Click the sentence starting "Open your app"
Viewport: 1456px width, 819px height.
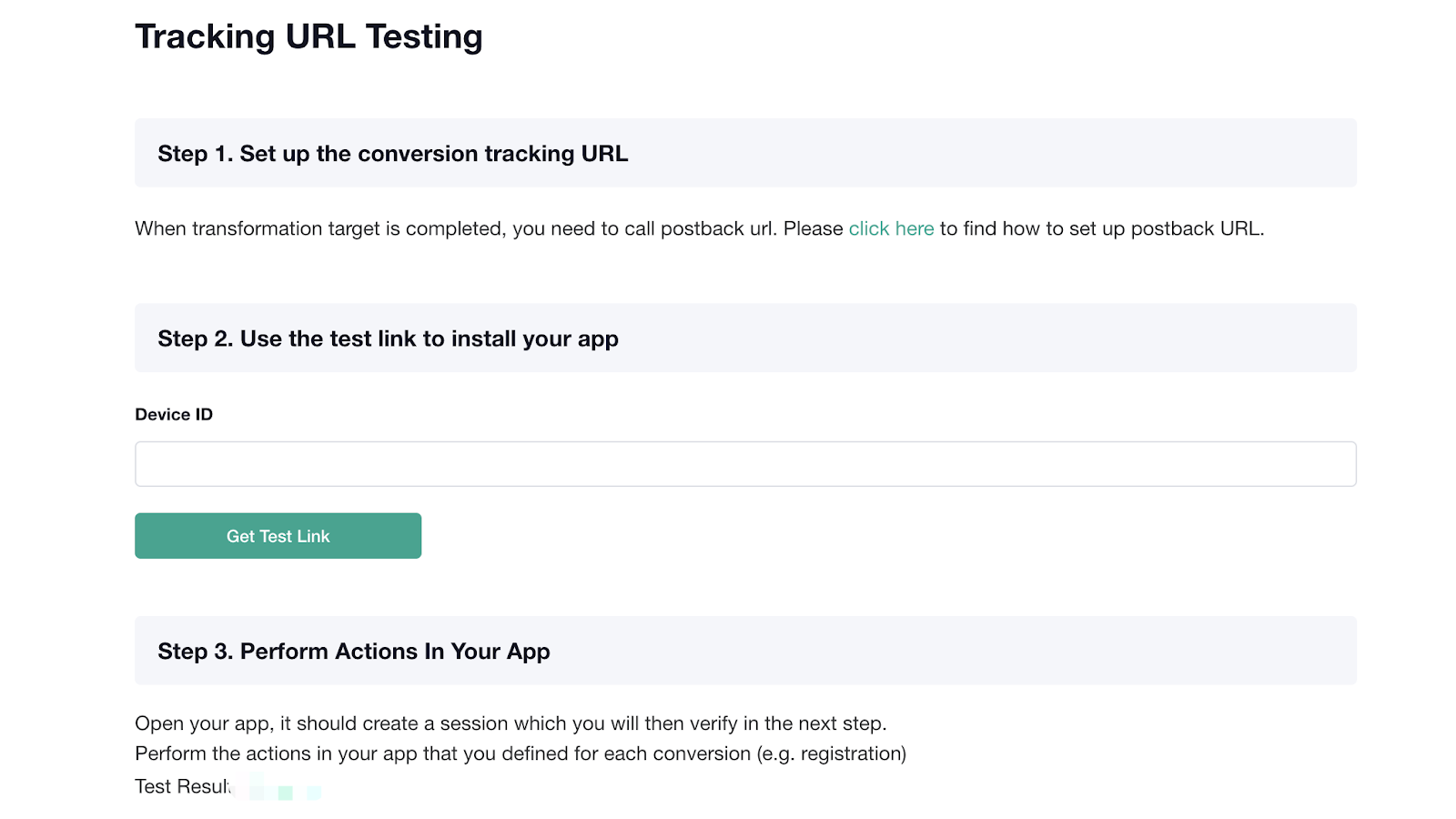(x=511, y=723)
